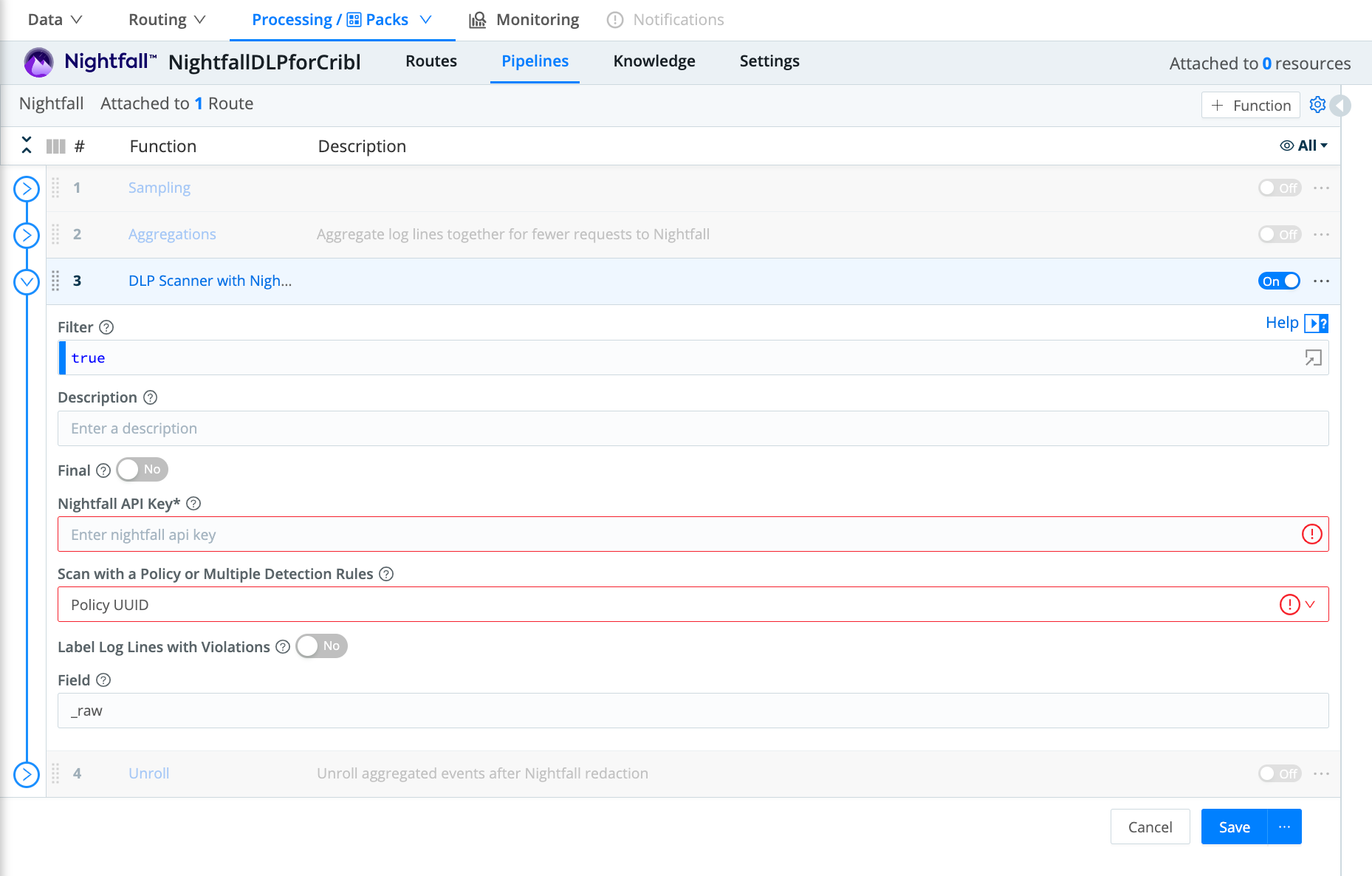This screenshot has width=1372, height=876.
Task: Expand the Sampling function row
Action: click(27, 188)
